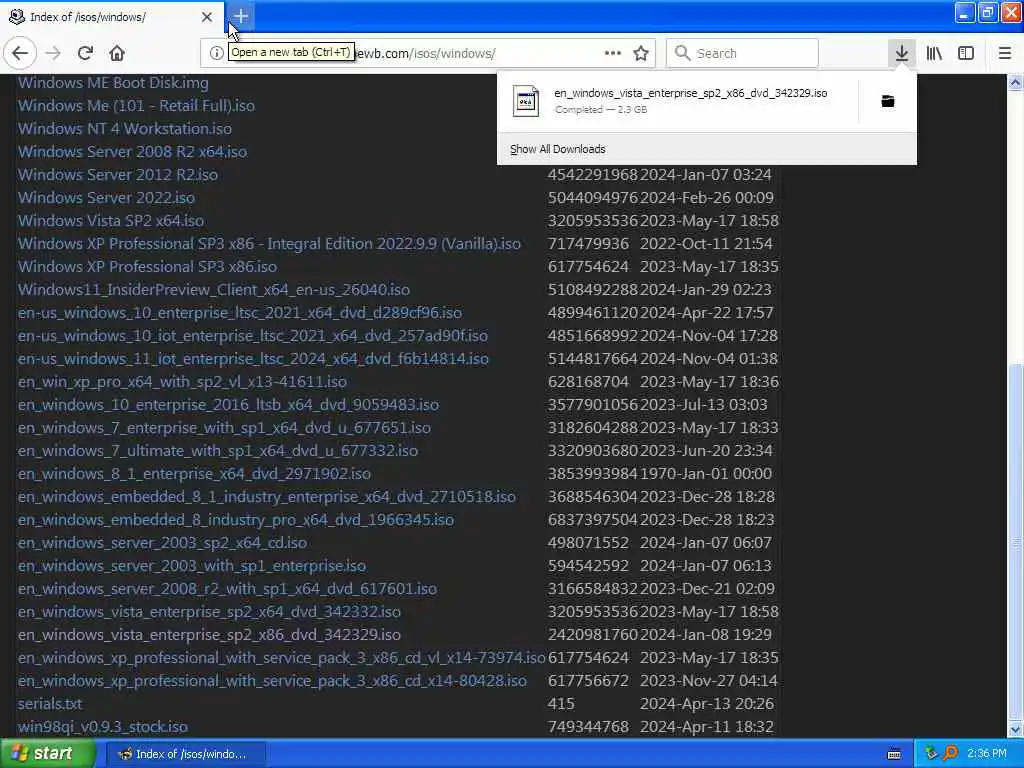Show sidebars button in toolbar
1024x768 pixels.
coord(966,53)
